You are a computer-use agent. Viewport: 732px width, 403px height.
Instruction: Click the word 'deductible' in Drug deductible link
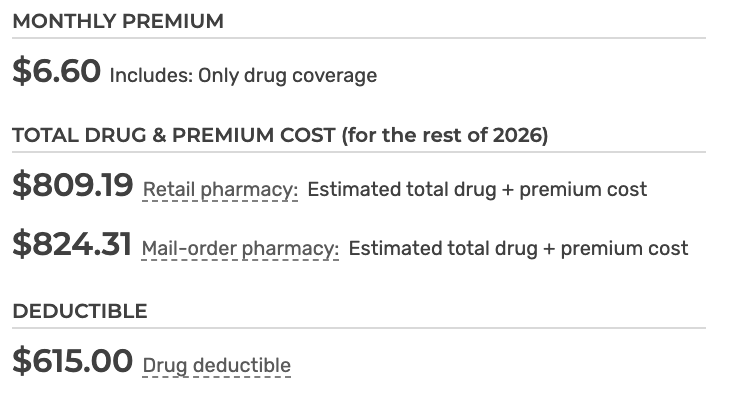pyautogui.click(x=242, y=366)
